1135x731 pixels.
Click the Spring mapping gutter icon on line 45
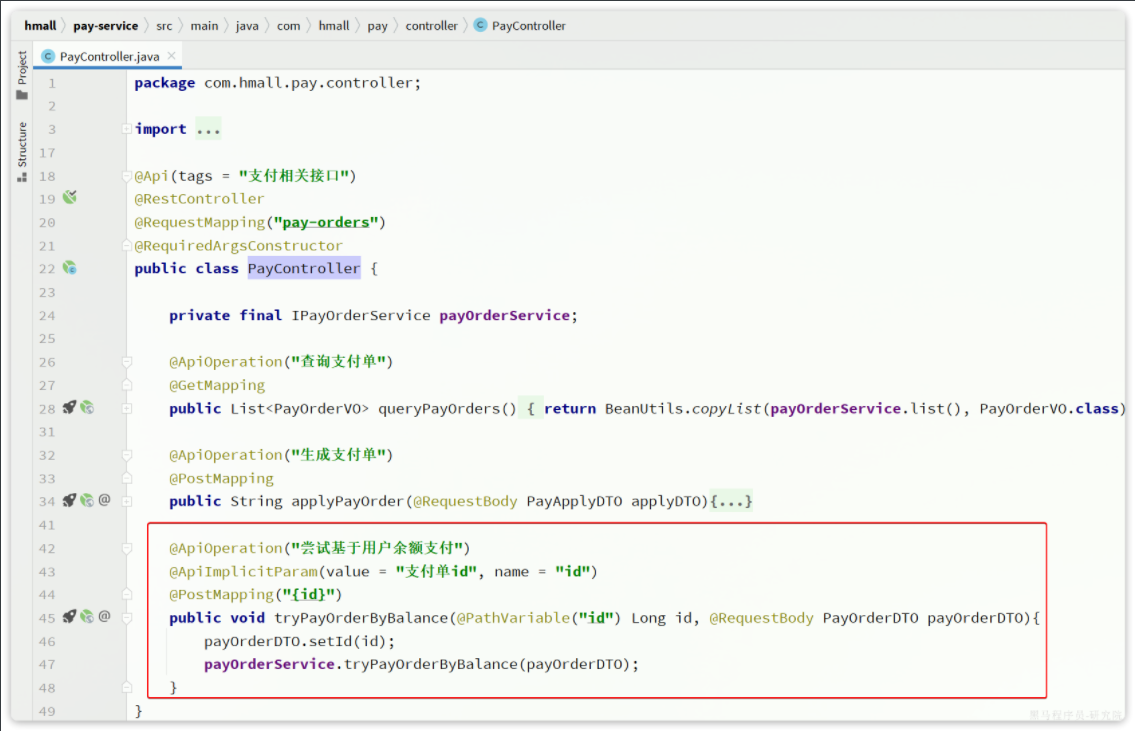click(87, 617)
